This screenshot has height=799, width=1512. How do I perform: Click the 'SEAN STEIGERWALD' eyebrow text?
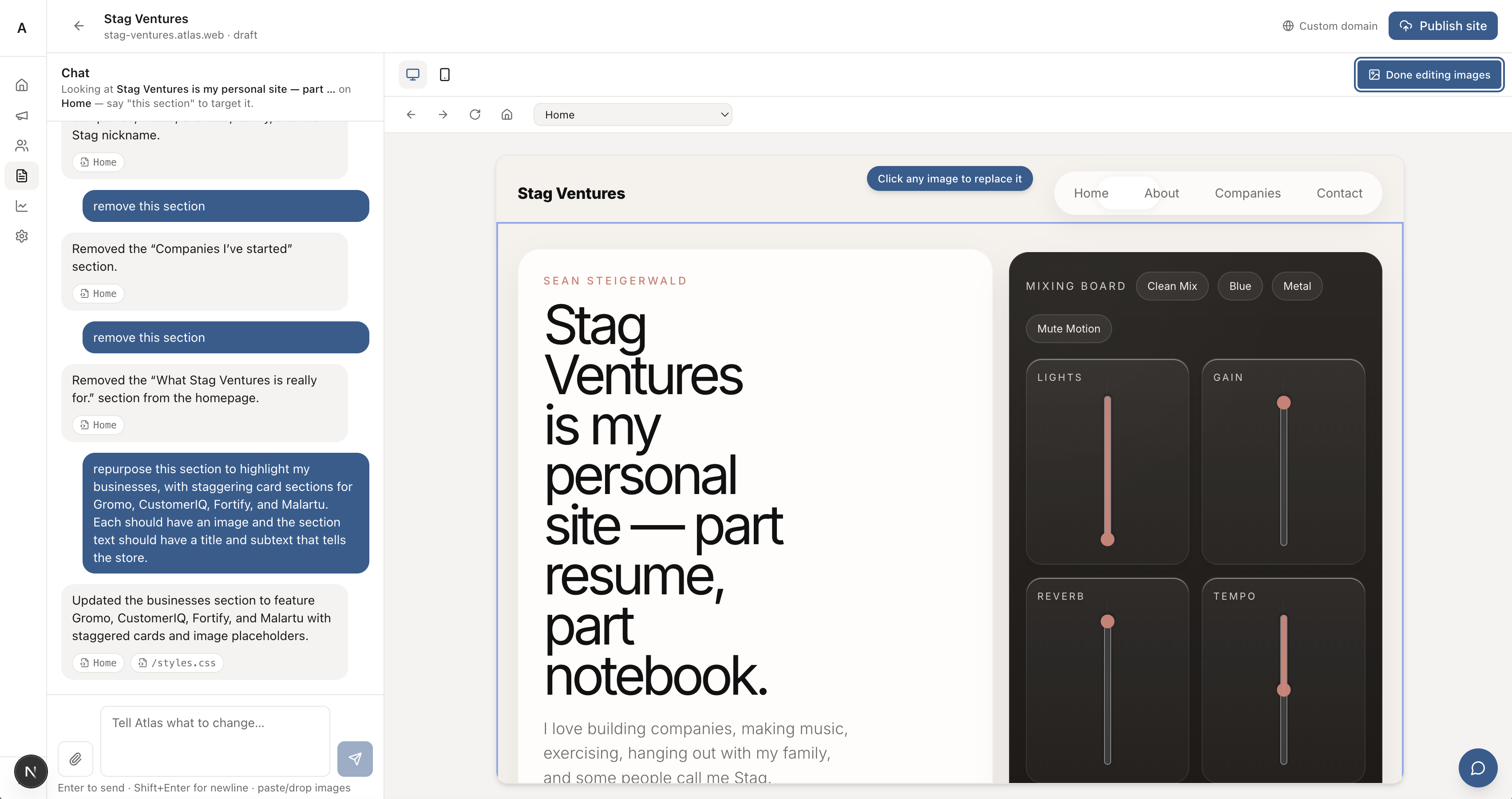615,281
